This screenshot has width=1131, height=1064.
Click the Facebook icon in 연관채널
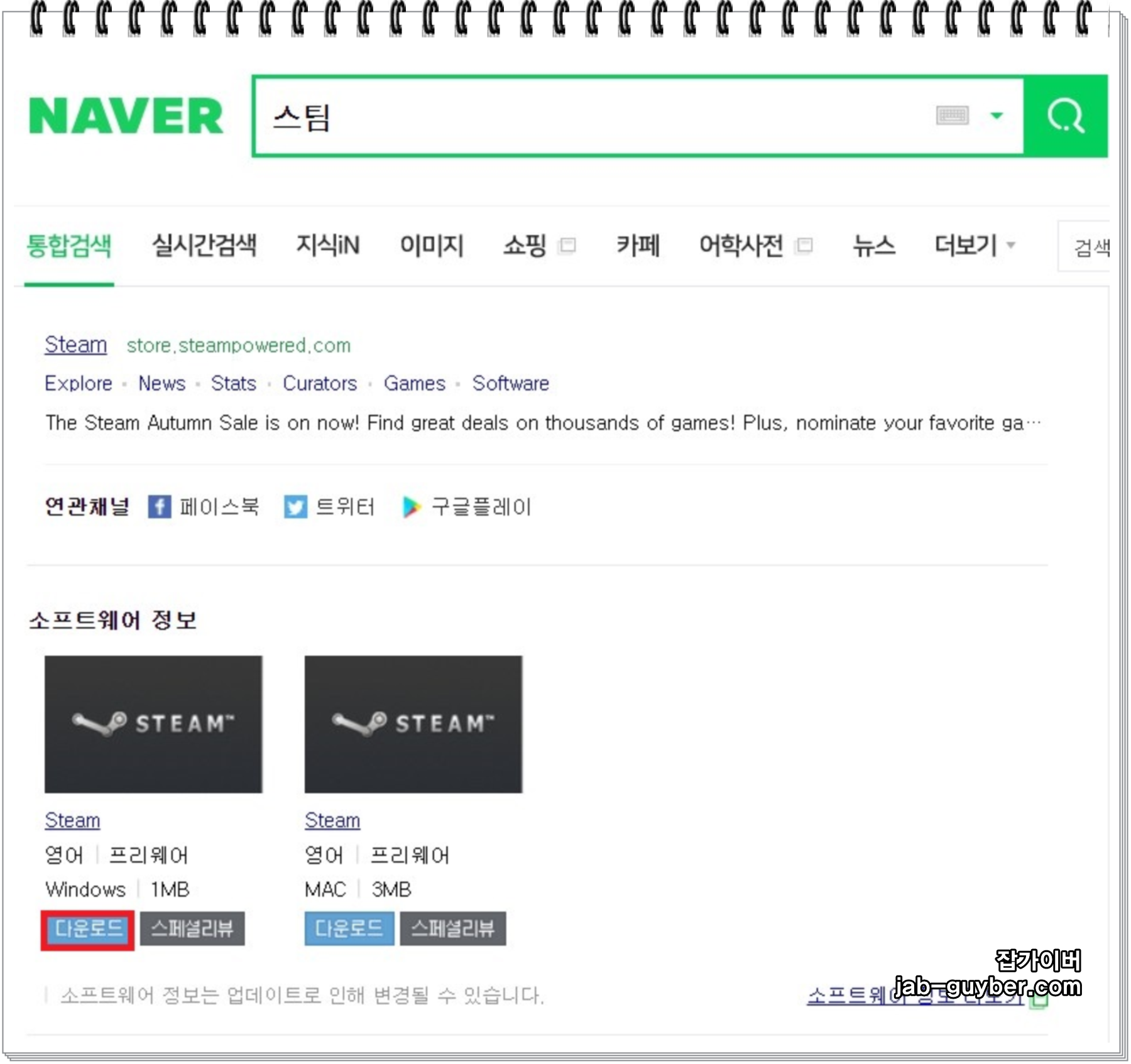[x=160, y=506]
